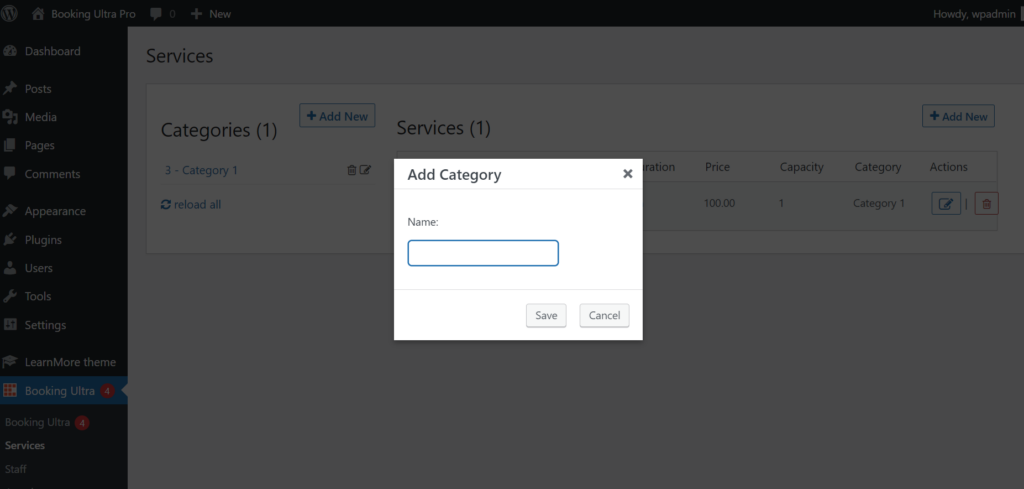The width and height of the screenshot is (1024, 489).
Task: Cancel adding the category
Action: pyautogui.click(x=604, y=315)
